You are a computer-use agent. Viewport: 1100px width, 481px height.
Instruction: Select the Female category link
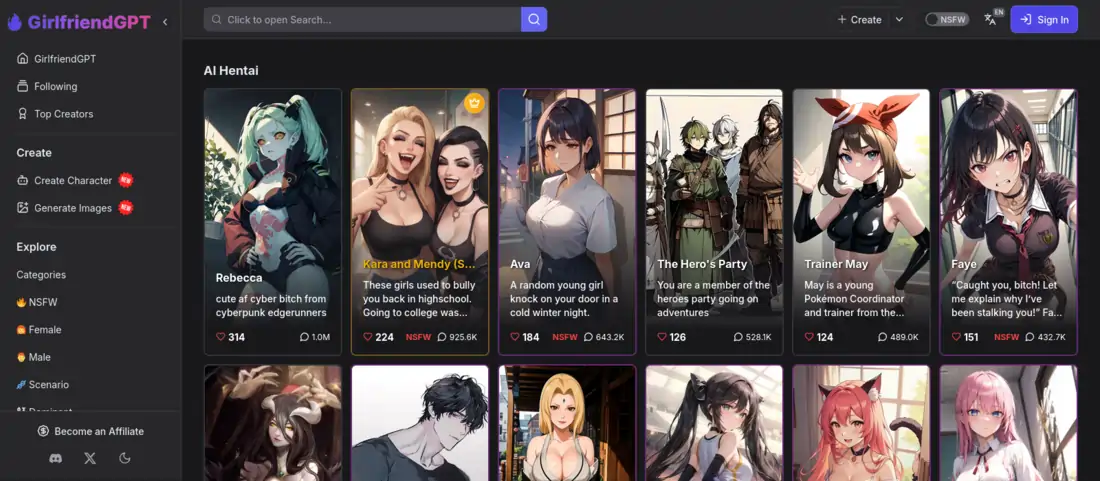coord(39,330)
